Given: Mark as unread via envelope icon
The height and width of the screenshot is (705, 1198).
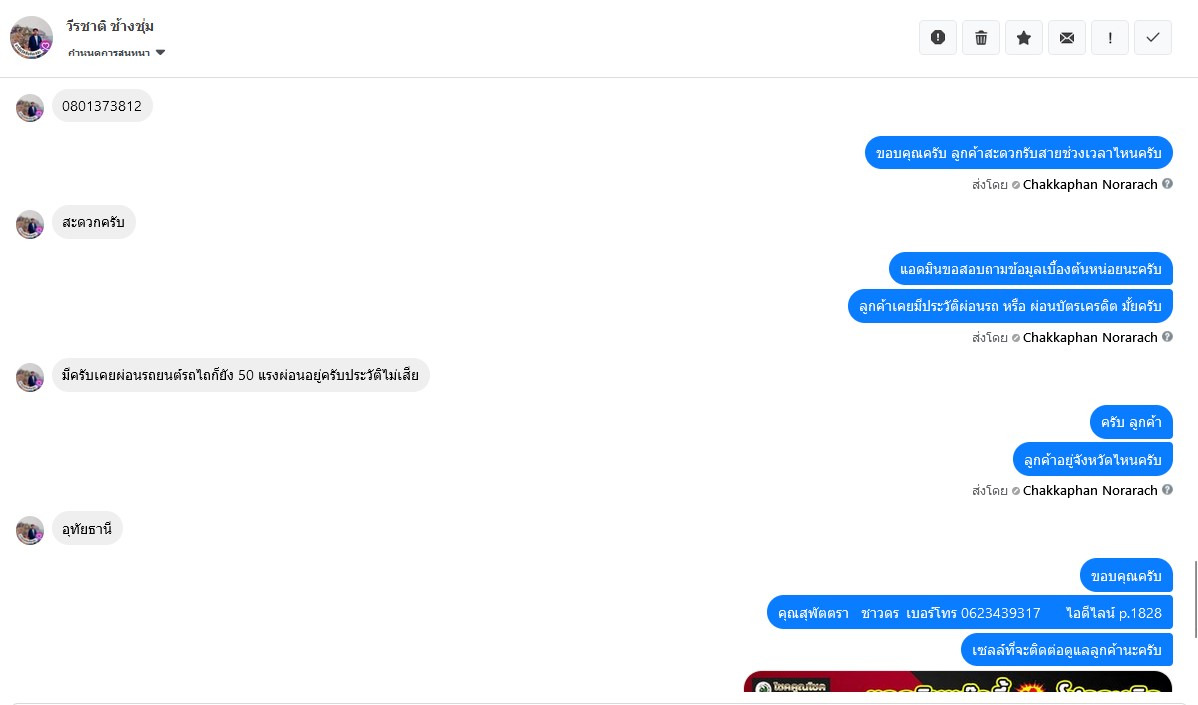Looking at the screenshot, I should [x=1067, y=37].
